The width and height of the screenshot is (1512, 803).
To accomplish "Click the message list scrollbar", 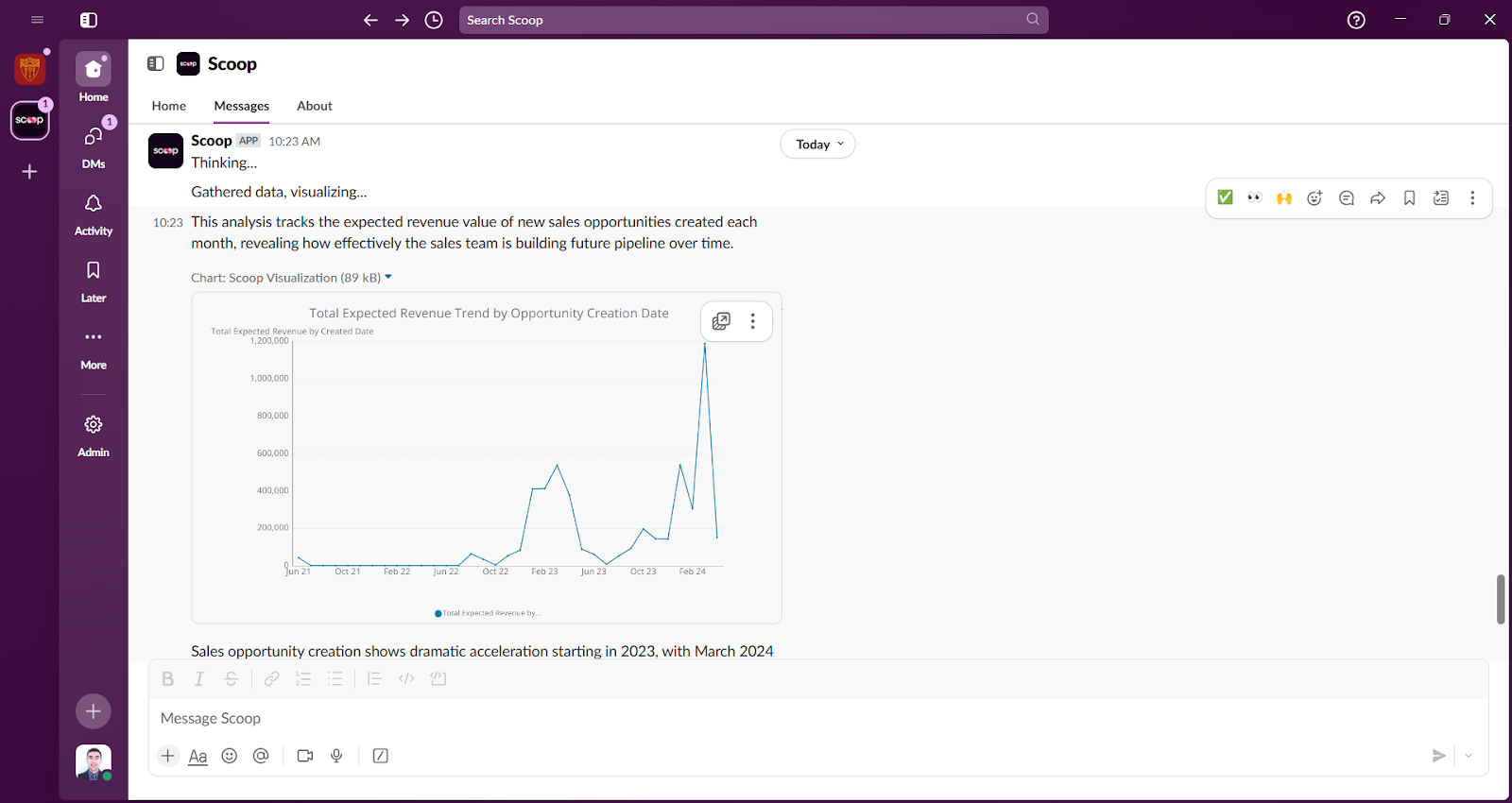I will (x=1501, y=599).
